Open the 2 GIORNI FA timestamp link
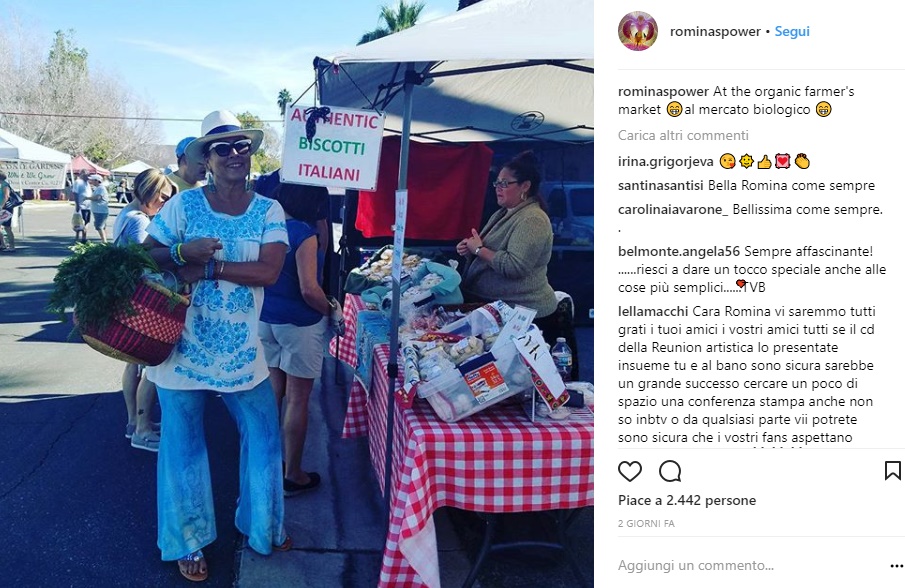The image size is (905, 588). 646,524
